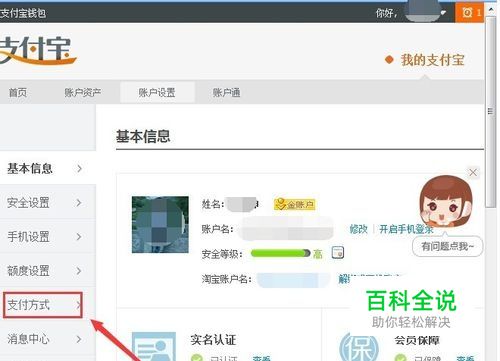This screenshot has width=500, height=361.
Task: Select 安全设置 in the sidebar
Action: (48, 202)
